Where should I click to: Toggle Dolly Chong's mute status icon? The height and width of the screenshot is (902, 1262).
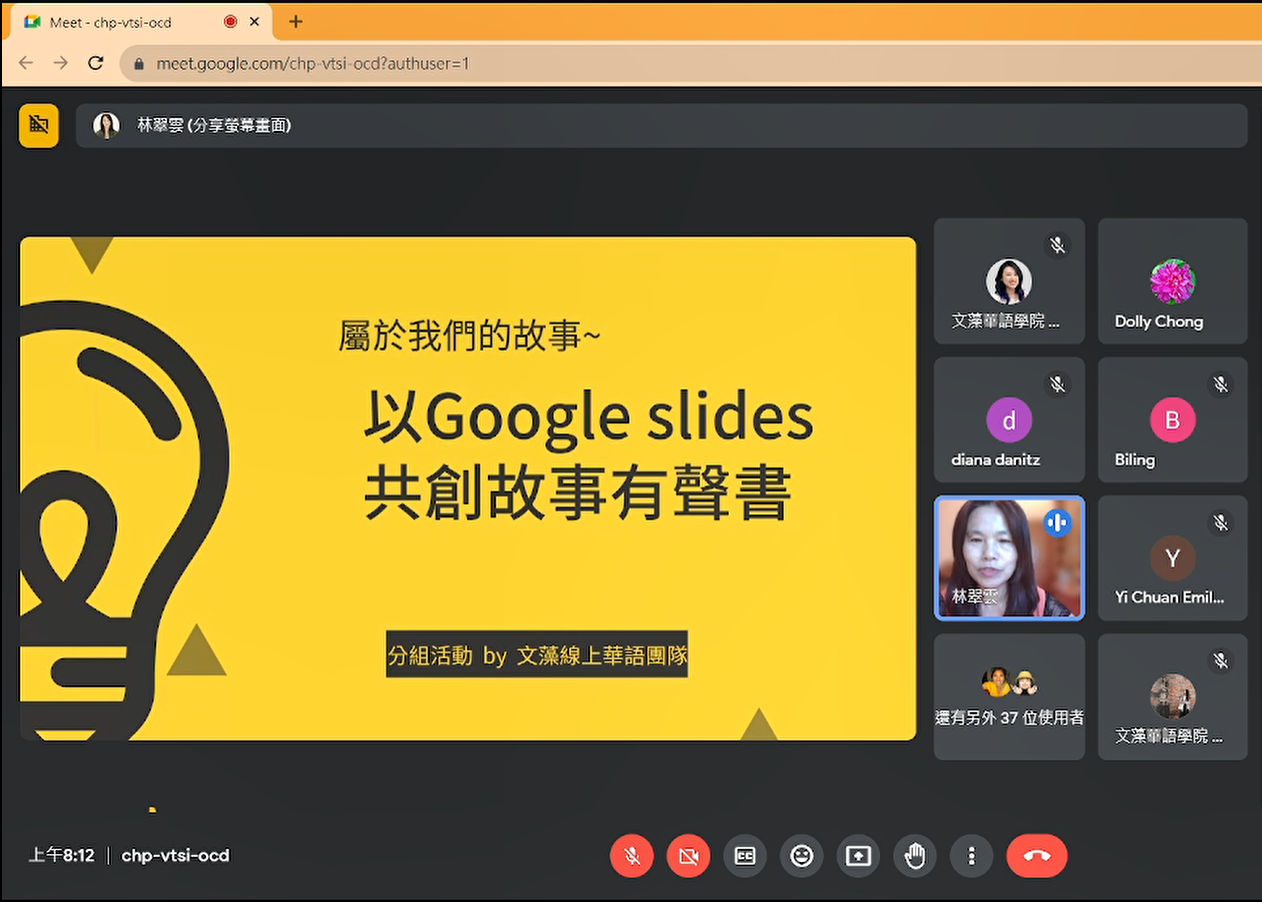(1220, 245)
